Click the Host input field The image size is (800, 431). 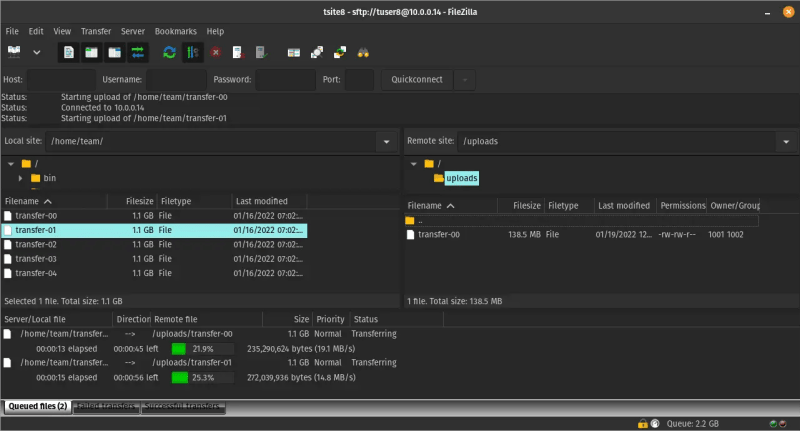[x=60, y=80]
